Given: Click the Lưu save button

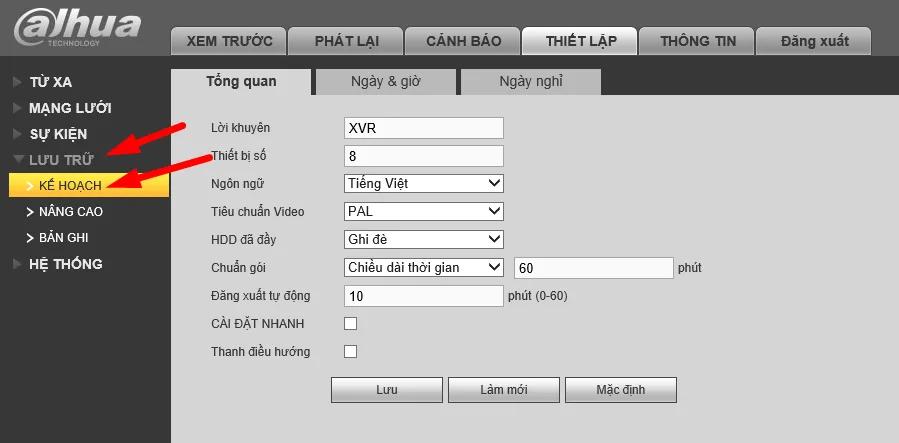Looking at the screenshot, I should (x=387, y=390).
